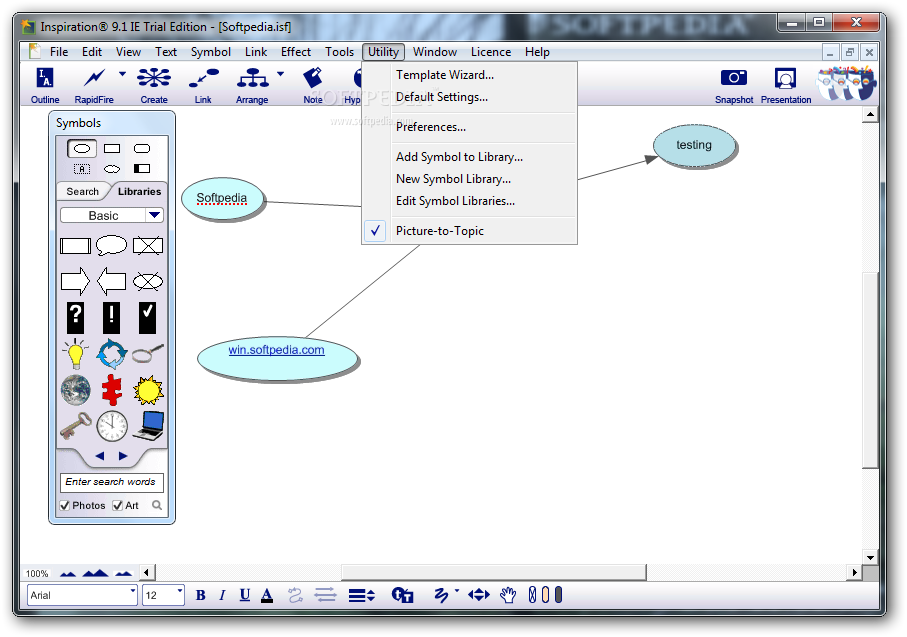Toggle Picture-to-Topic menu option
Image resolution: width=907 pixels, height=637 pixels.
tap(469, 231)
